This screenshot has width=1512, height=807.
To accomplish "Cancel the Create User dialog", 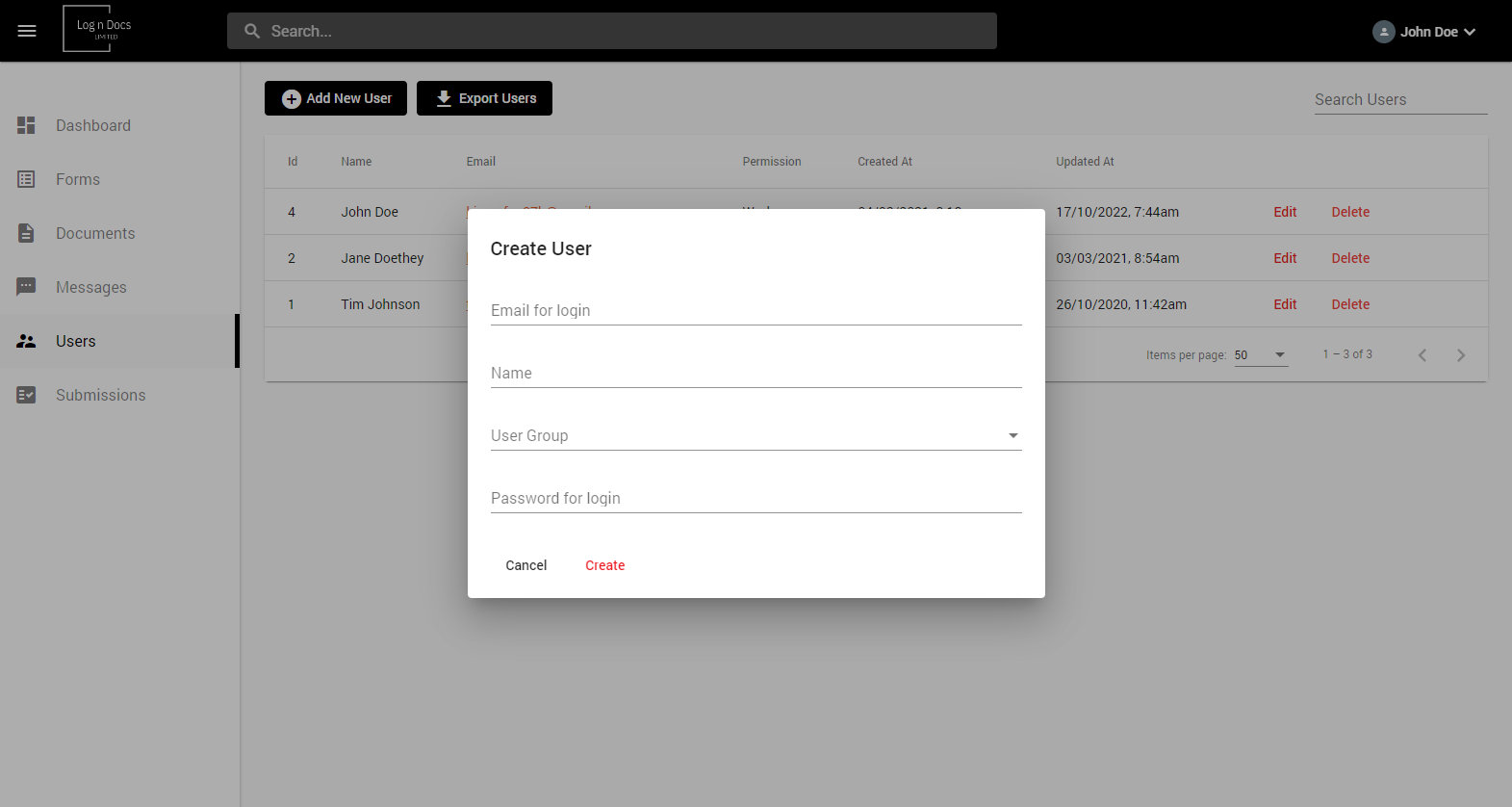I will [526, 565].
